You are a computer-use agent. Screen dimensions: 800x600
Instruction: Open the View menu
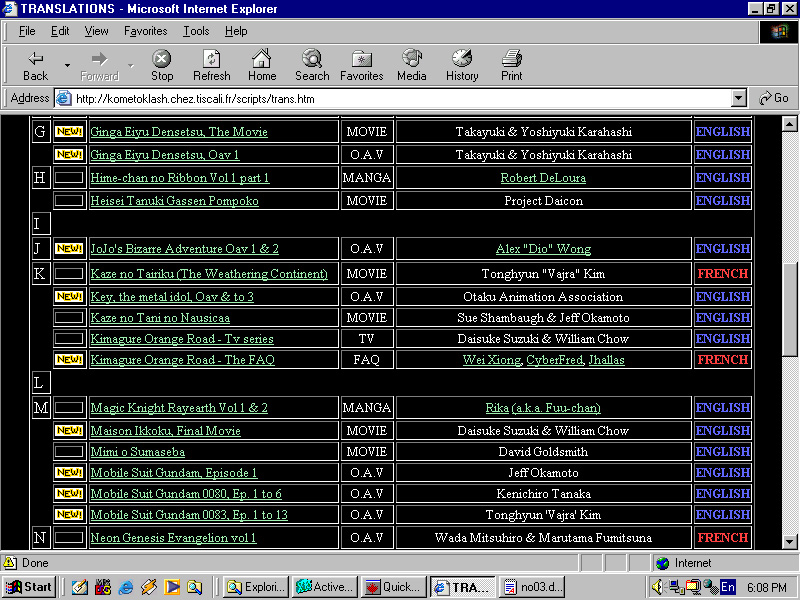pos(96,31)
